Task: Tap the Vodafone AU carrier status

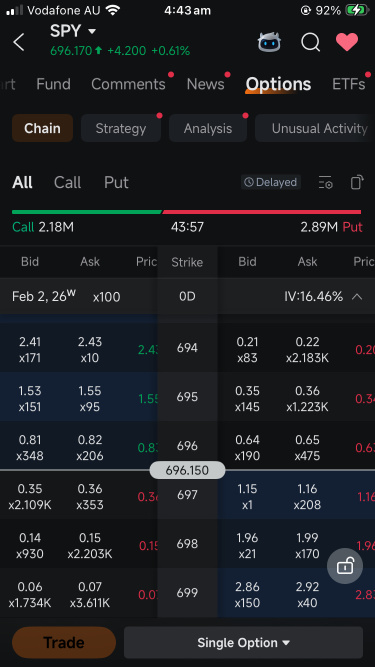Action: pyautogui.click(x=65, y=11)
